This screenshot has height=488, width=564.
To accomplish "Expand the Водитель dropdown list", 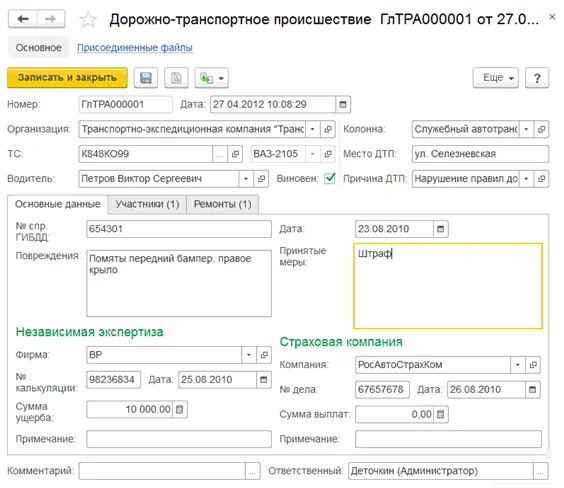I will coord(246,179).
